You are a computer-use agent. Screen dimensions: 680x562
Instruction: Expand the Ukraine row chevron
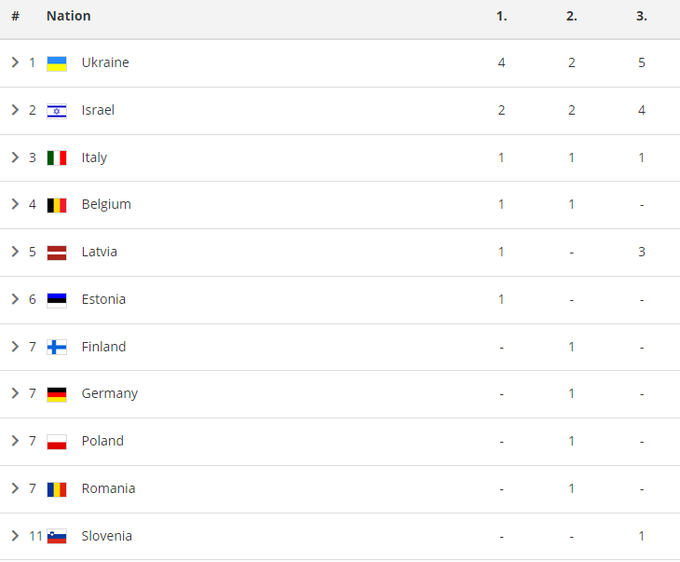[15, 63]
